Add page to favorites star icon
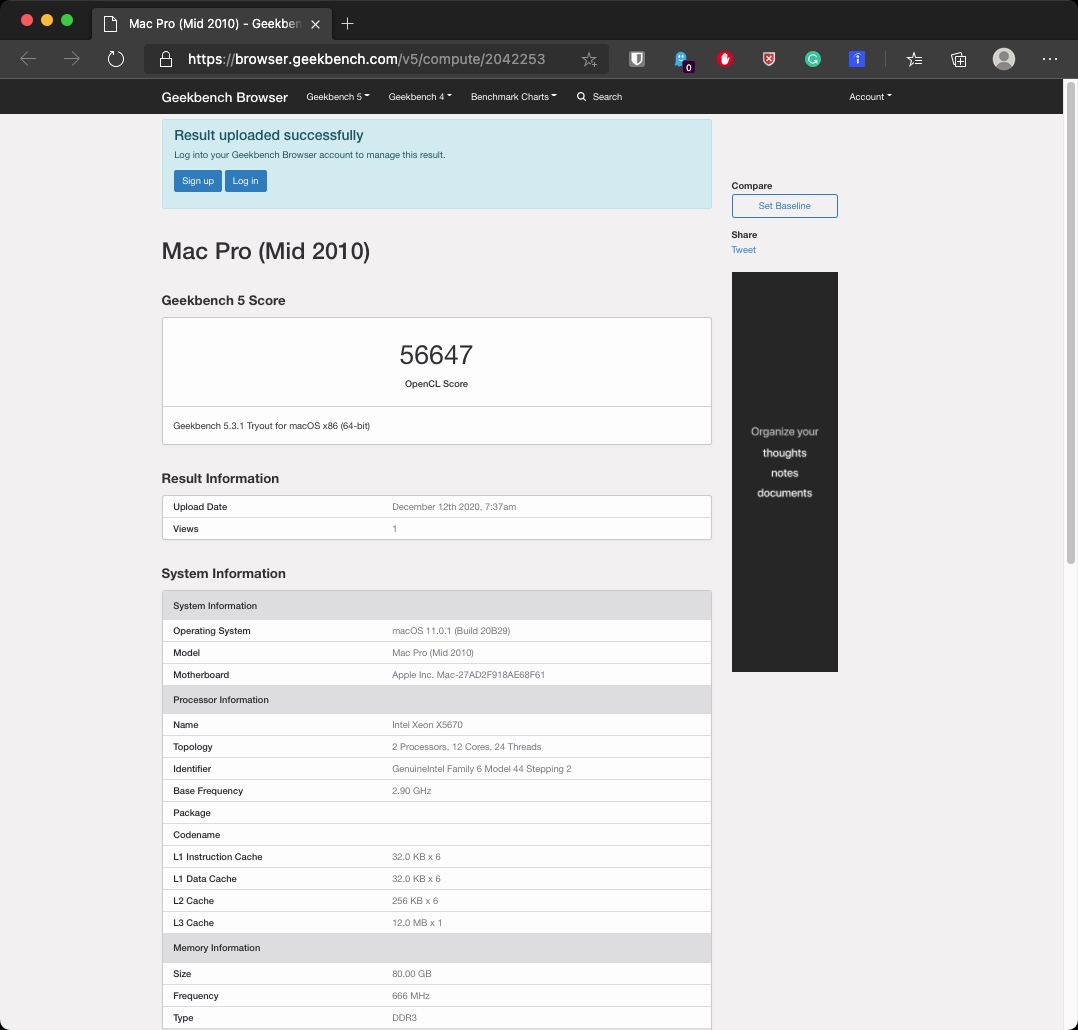Image resolution: width=1078 pixels, height=1030 pixels. coord(589,60)
